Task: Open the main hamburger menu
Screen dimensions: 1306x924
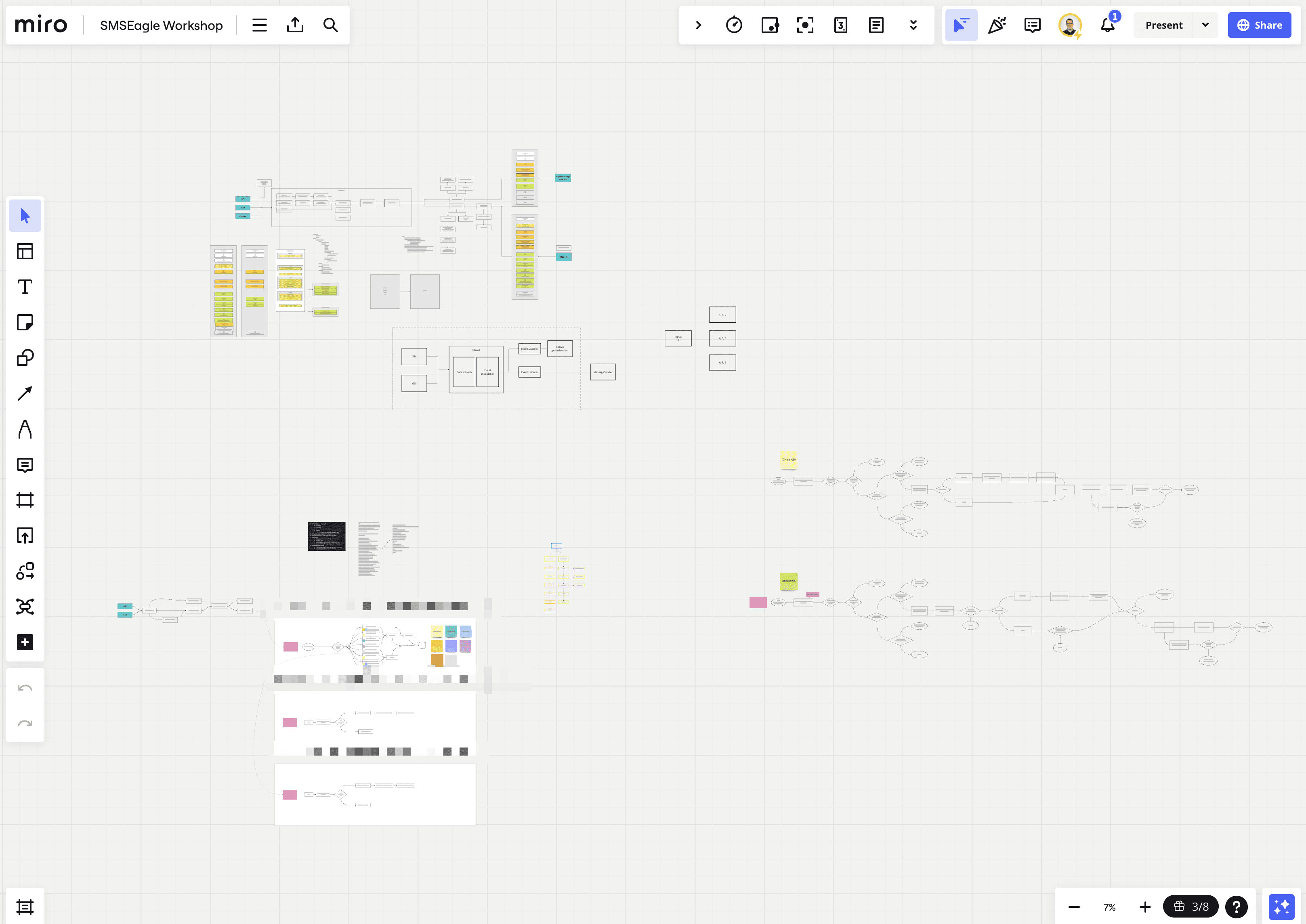Action: pyautogui.click(x=259, y=25)
